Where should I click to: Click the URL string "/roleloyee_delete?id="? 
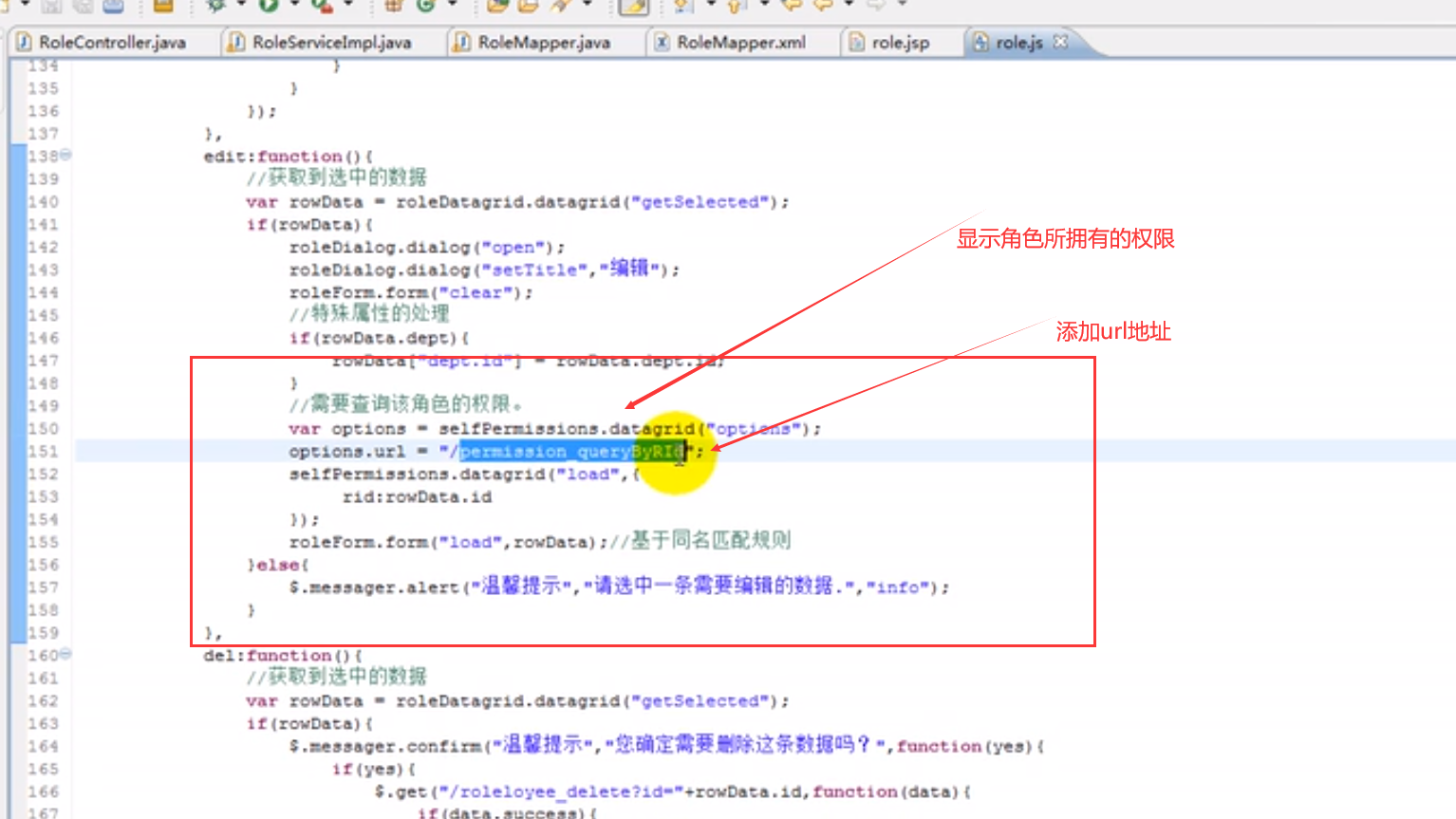[x=560, y=791]
